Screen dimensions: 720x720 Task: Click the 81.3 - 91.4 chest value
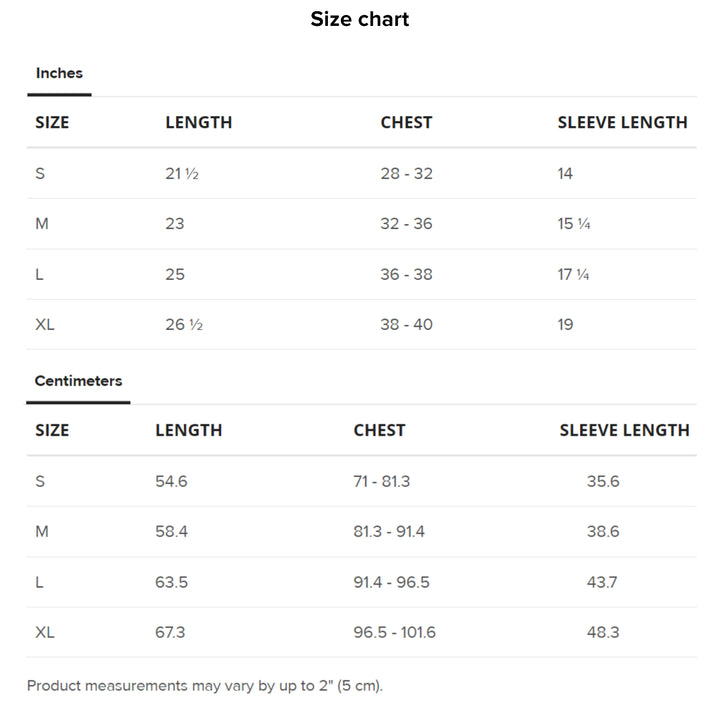389,531
